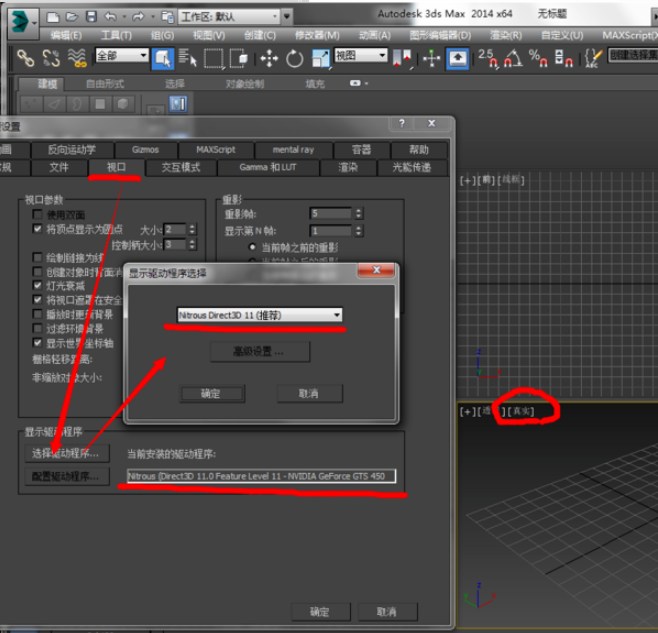
Task: Expand the redo history arrow
Action: pyautogui.click(x=153, y=17)
